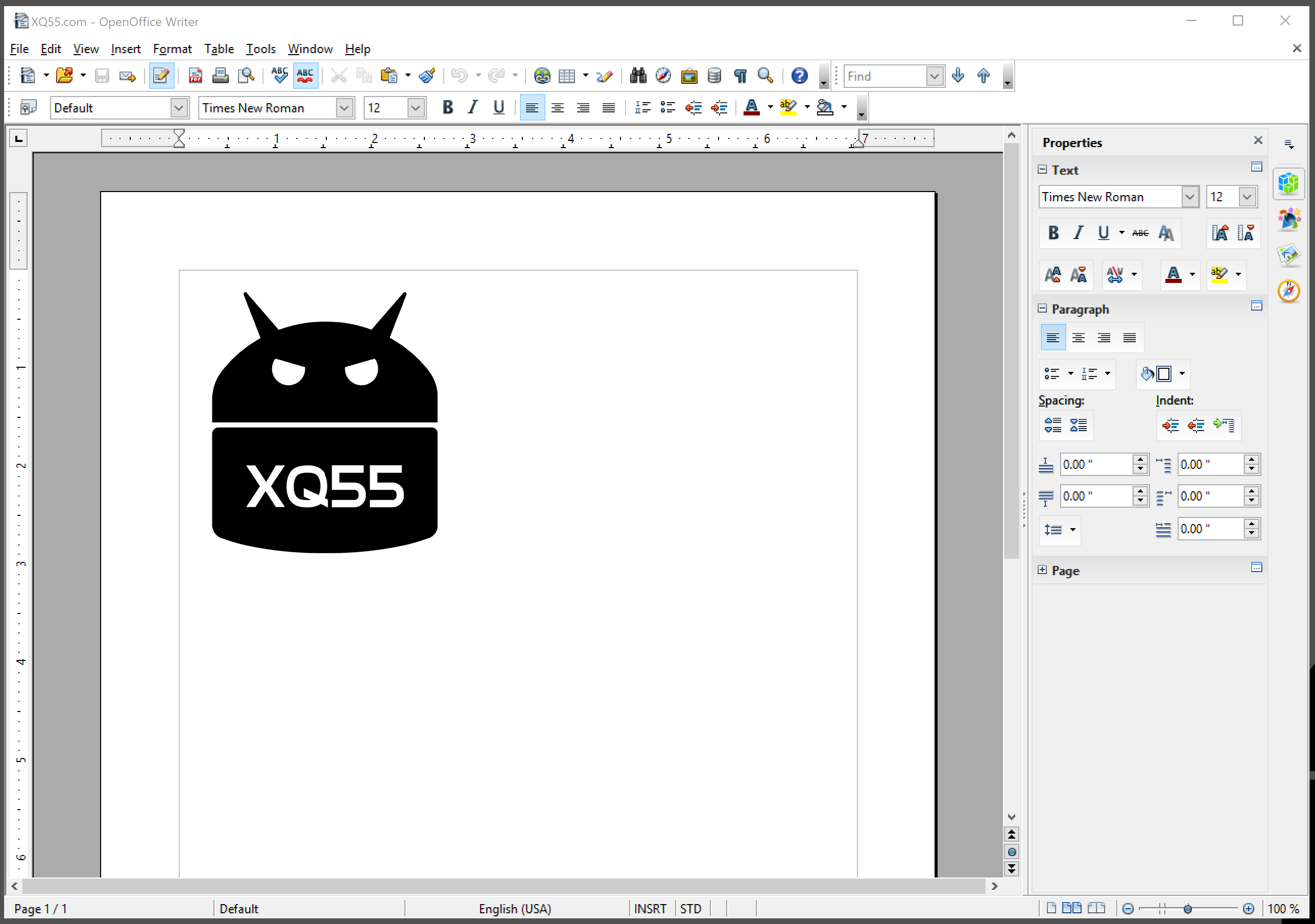Open the sidebar font size dropdown

click(1247, 197)
